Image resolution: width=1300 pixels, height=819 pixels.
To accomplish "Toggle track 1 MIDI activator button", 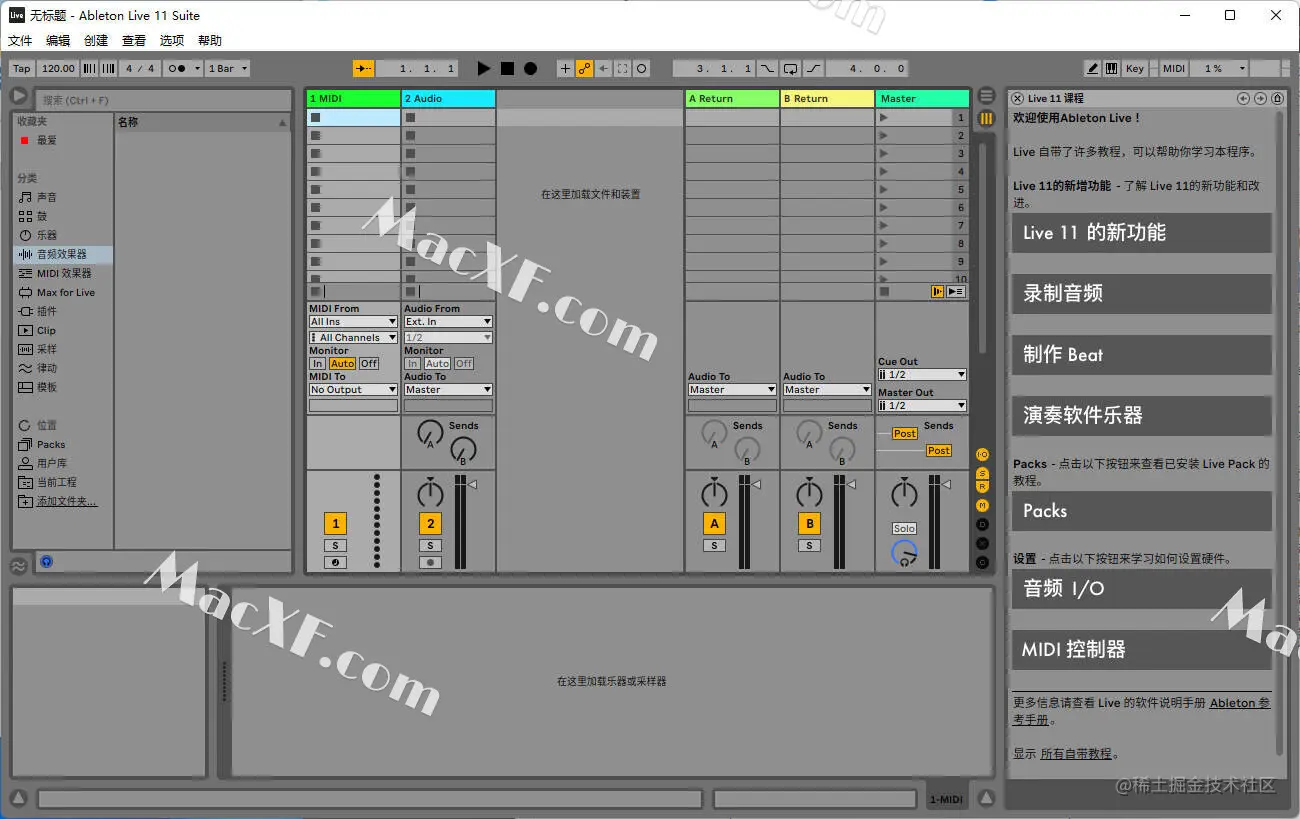I will [335, 523].
